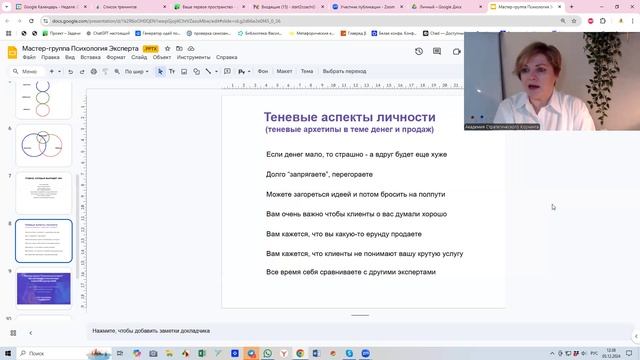
Task: Open the Объект menu
Action: click(x=162, y=58)
